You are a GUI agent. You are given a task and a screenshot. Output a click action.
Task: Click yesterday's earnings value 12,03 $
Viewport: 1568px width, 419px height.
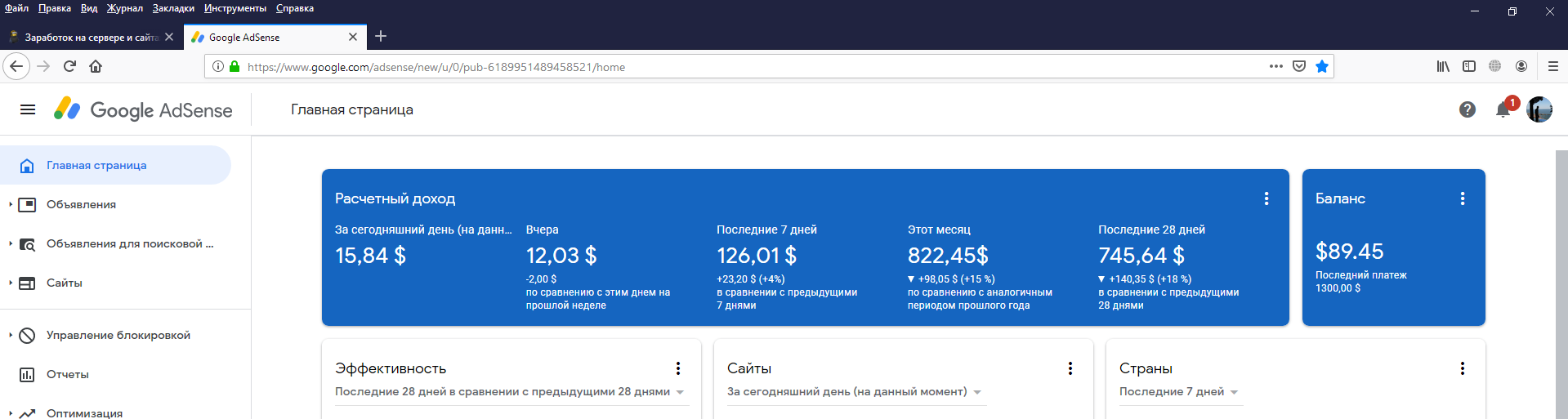(x=561, y=256)
